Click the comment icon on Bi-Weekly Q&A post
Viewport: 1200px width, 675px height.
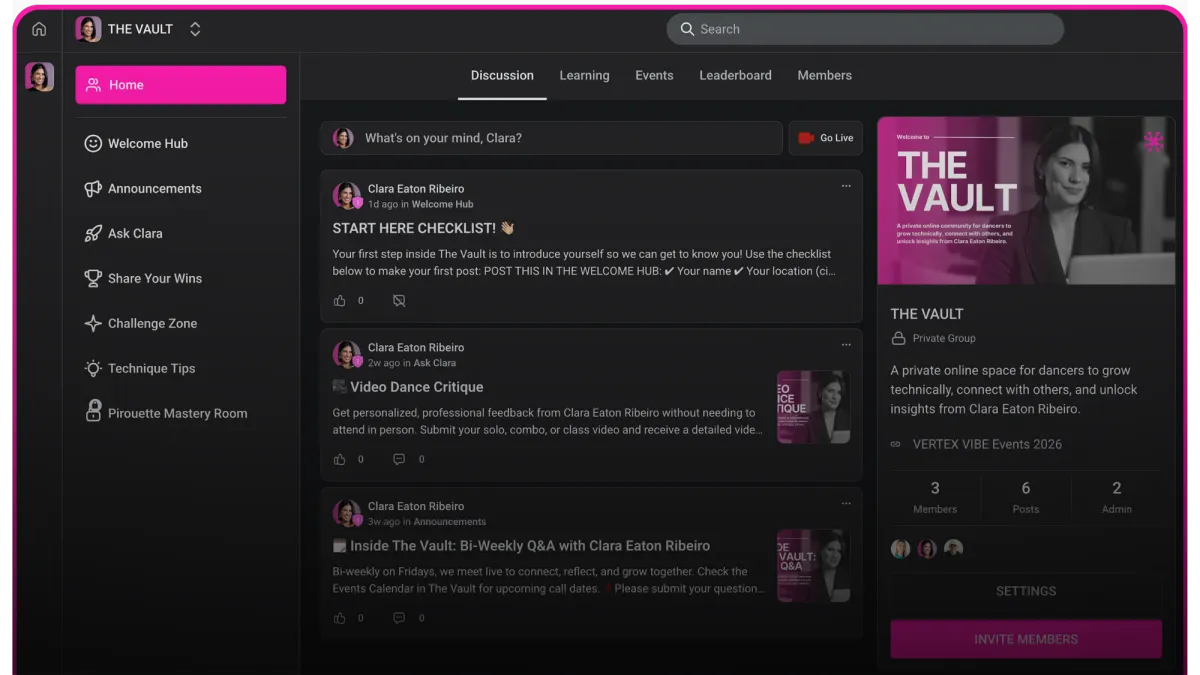(399, 618)
